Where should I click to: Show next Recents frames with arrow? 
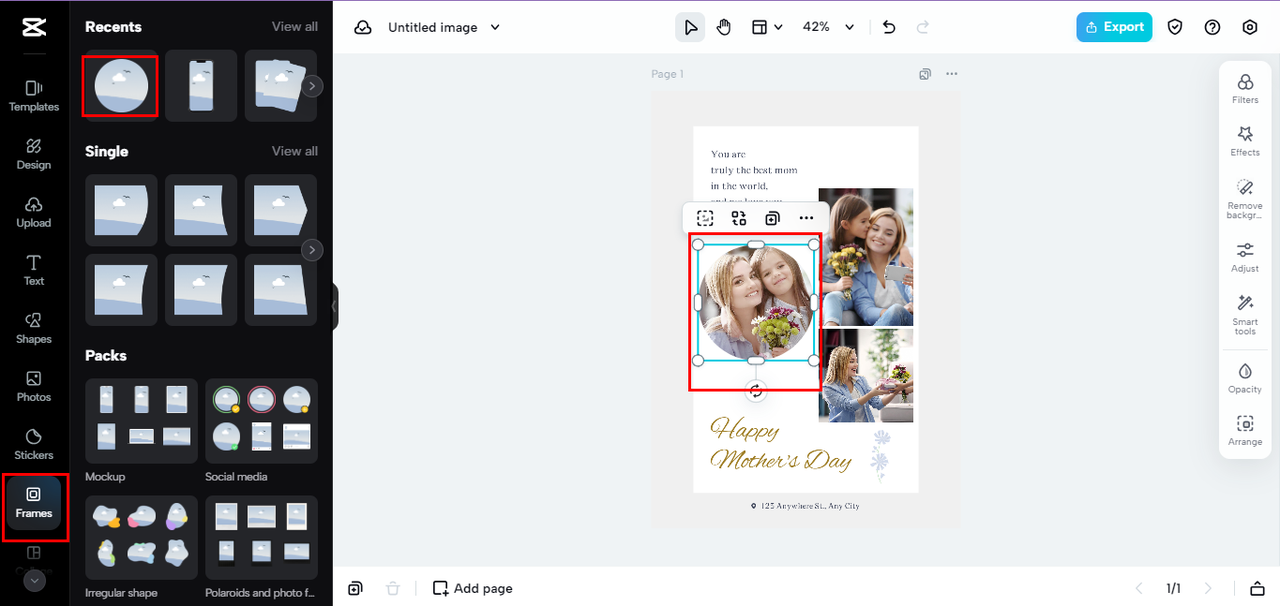tap(313, 86)
